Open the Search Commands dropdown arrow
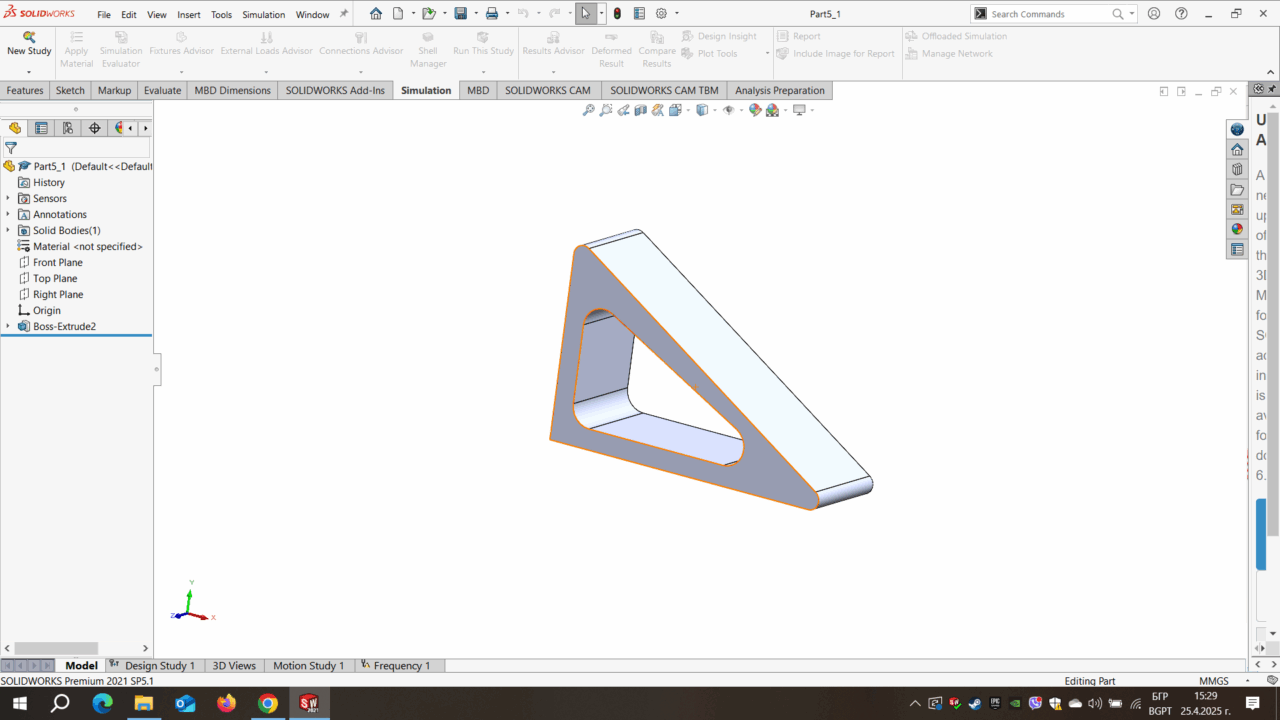Screen dimensions: 1280x720 (x=1132, y=14)
